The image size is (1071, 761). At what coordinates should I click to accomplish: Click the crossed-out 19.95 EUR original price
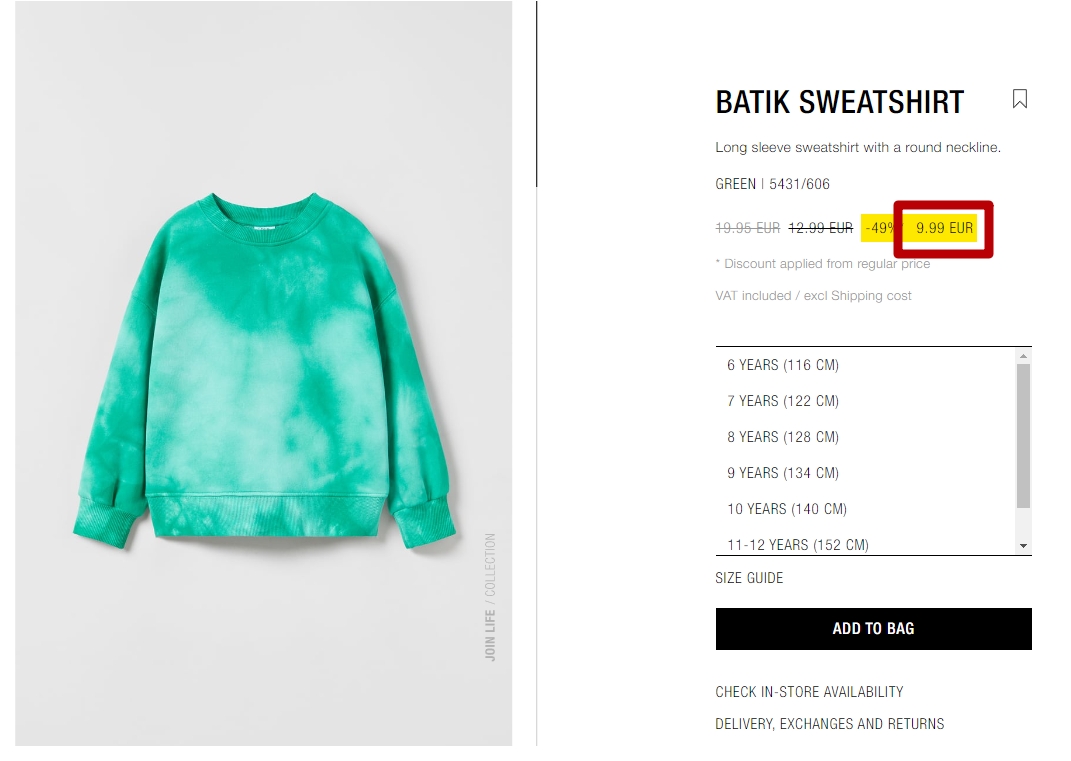click(747, 228)
